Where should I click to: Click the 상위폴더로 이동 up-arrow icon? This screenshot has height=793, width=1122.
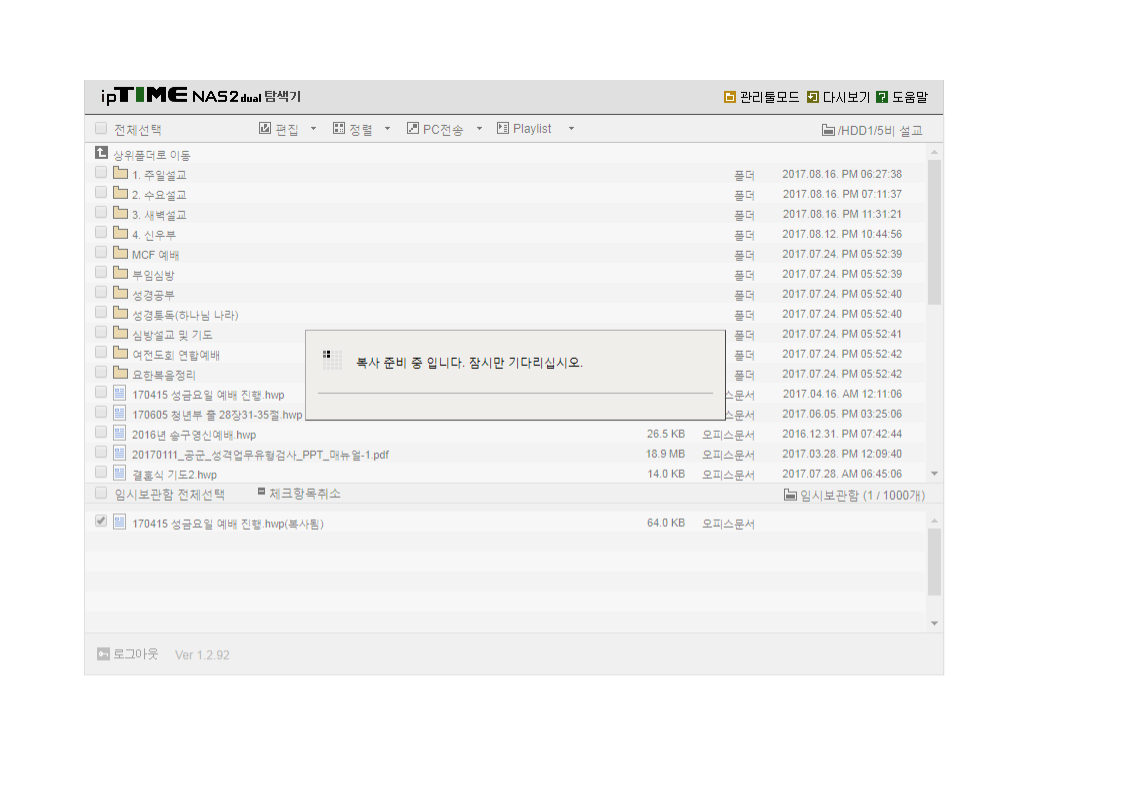102,152
